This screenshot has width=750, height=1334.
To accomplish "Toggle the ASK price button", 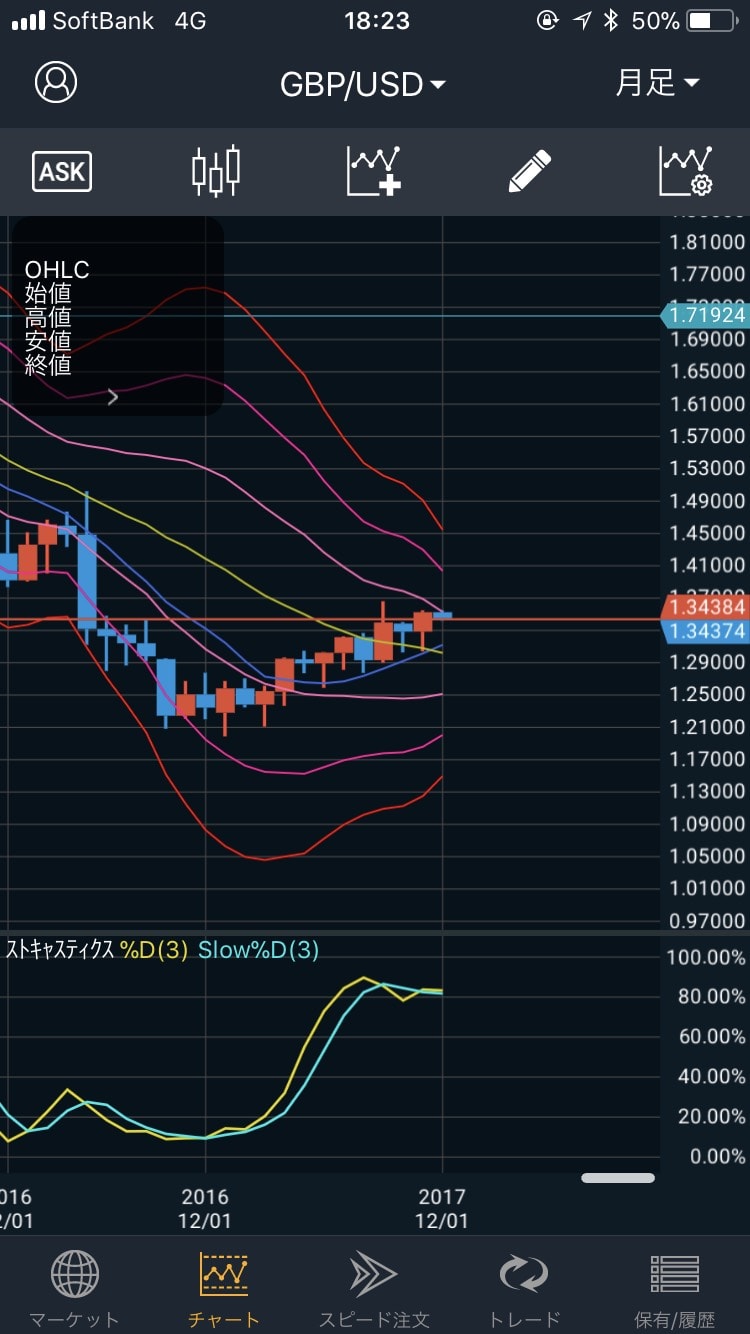I will pos(62,172).
